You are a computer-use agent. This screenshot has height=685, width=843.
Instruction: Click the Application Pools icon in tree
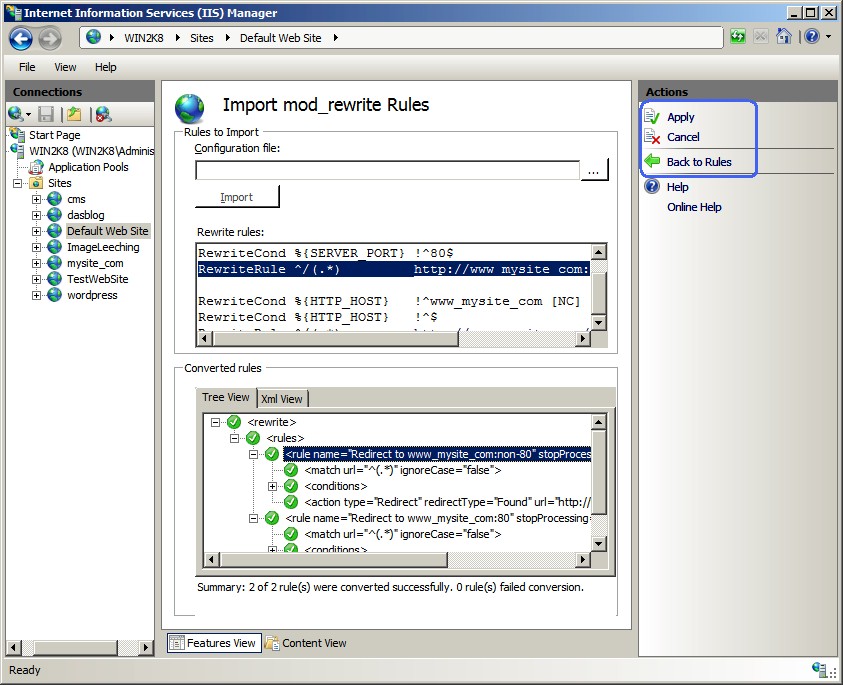(37, 167)
